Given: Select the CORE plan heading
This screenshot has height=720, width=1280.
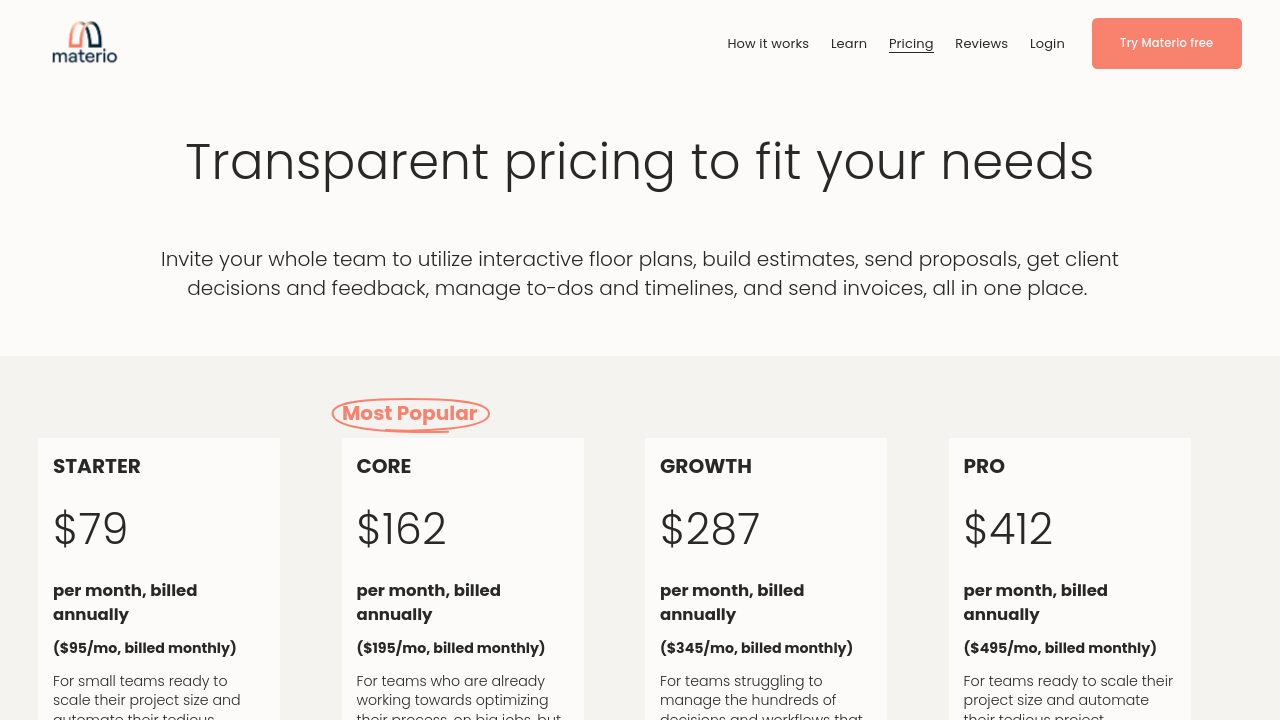Looking at the screenshot, I should click(x=384, y=466).
